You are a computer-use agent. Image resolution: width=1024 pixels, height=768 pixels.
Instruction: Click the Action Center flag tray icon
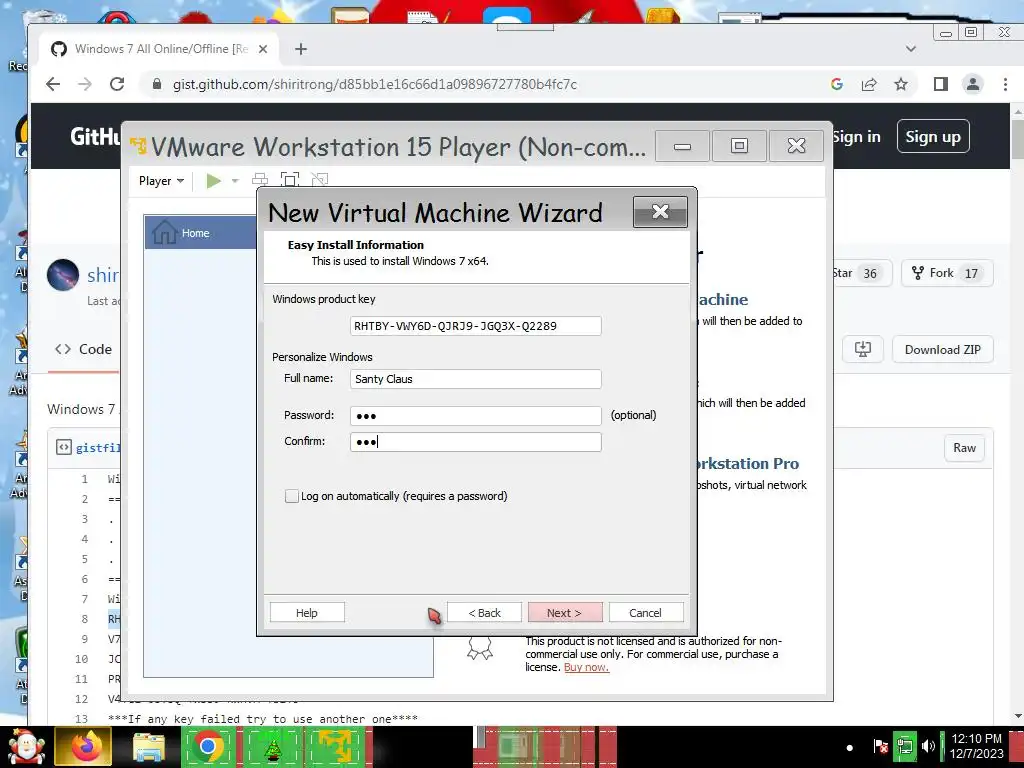pos(880,746)
